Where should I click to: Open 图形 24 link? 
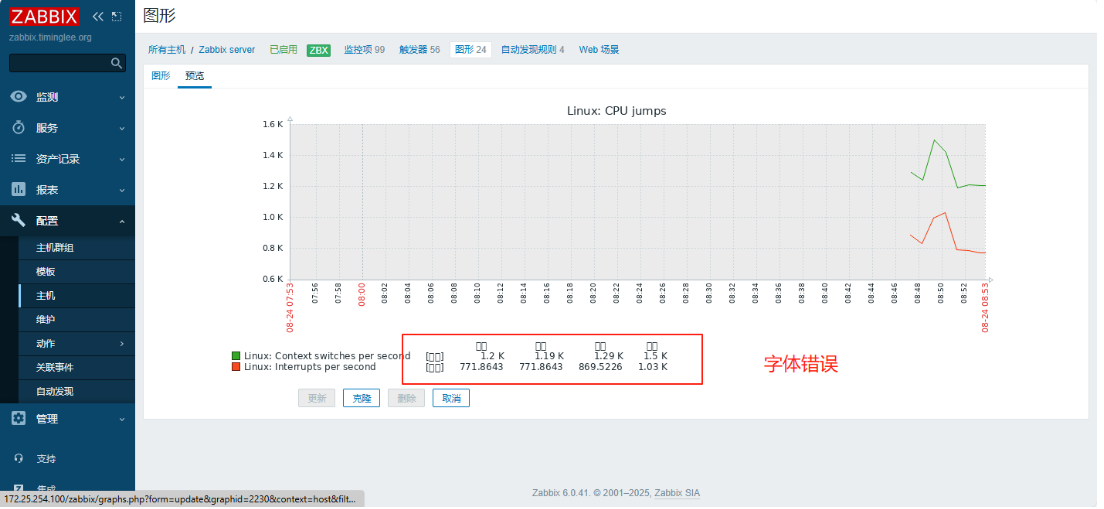(x=471, y=50)
